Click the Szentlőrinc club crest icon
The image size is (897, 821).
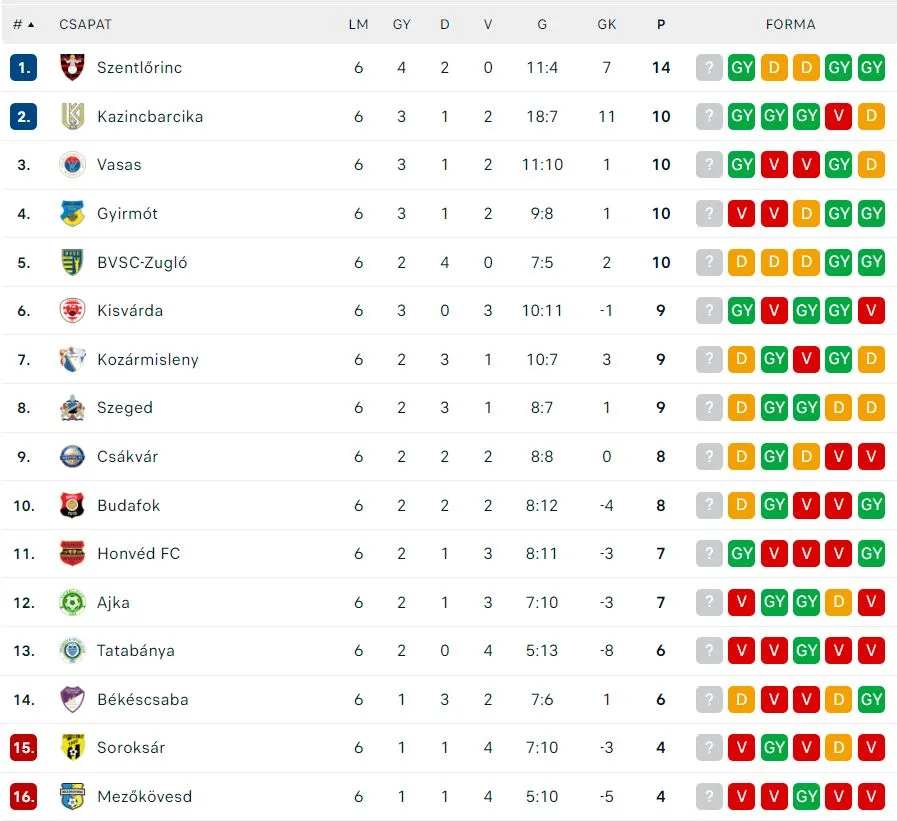[x=72, y=67]
